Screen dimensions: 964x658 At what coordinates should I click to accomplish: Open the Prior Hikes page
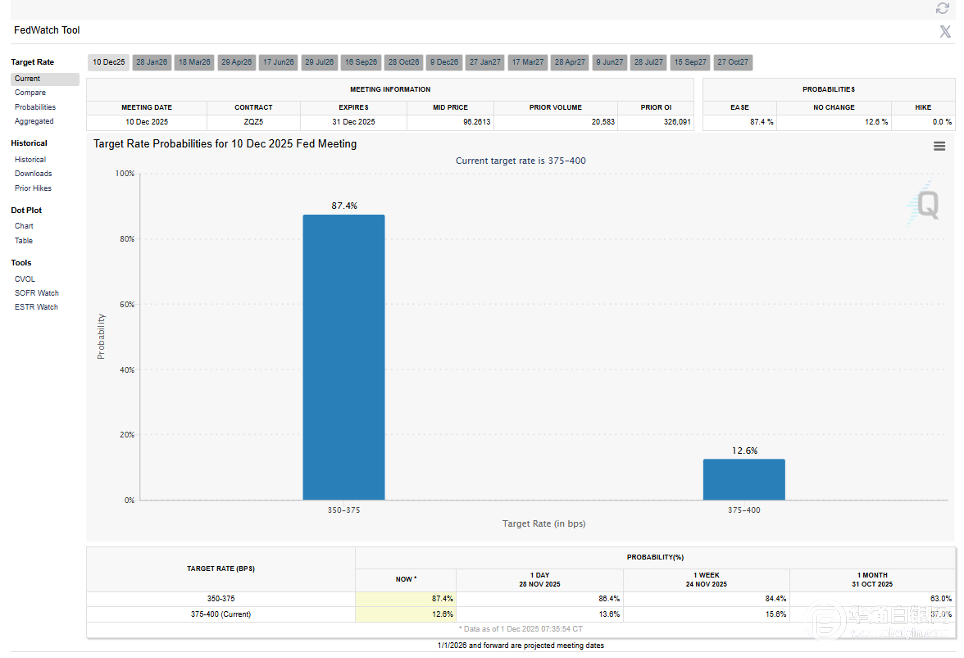[x=33, y=188]
